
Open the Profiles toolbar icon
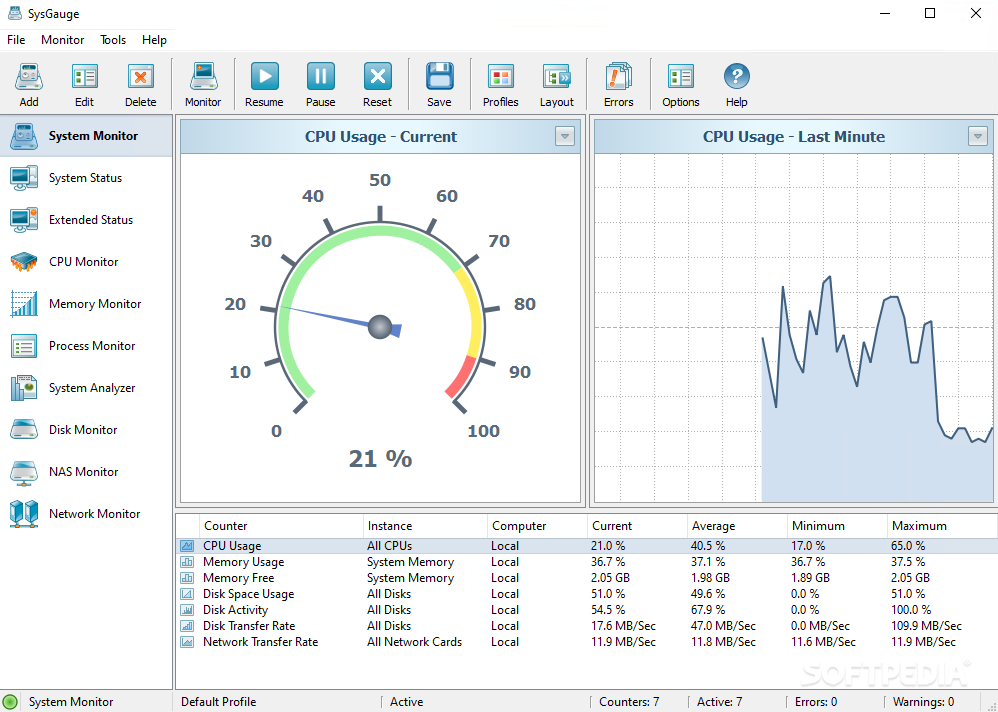tap(500, 84)
